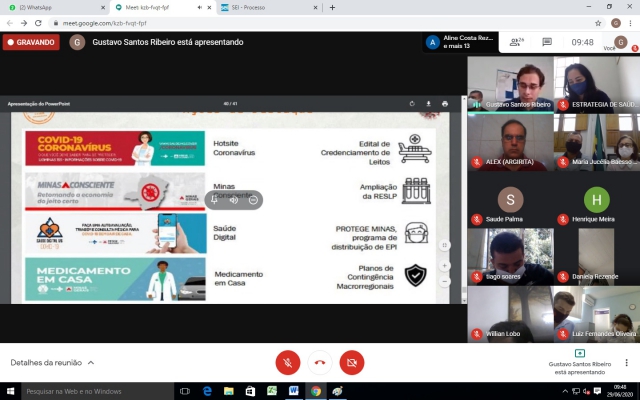
Task: Open File Explorer from taskbar
Action: (x=229, y=391)
